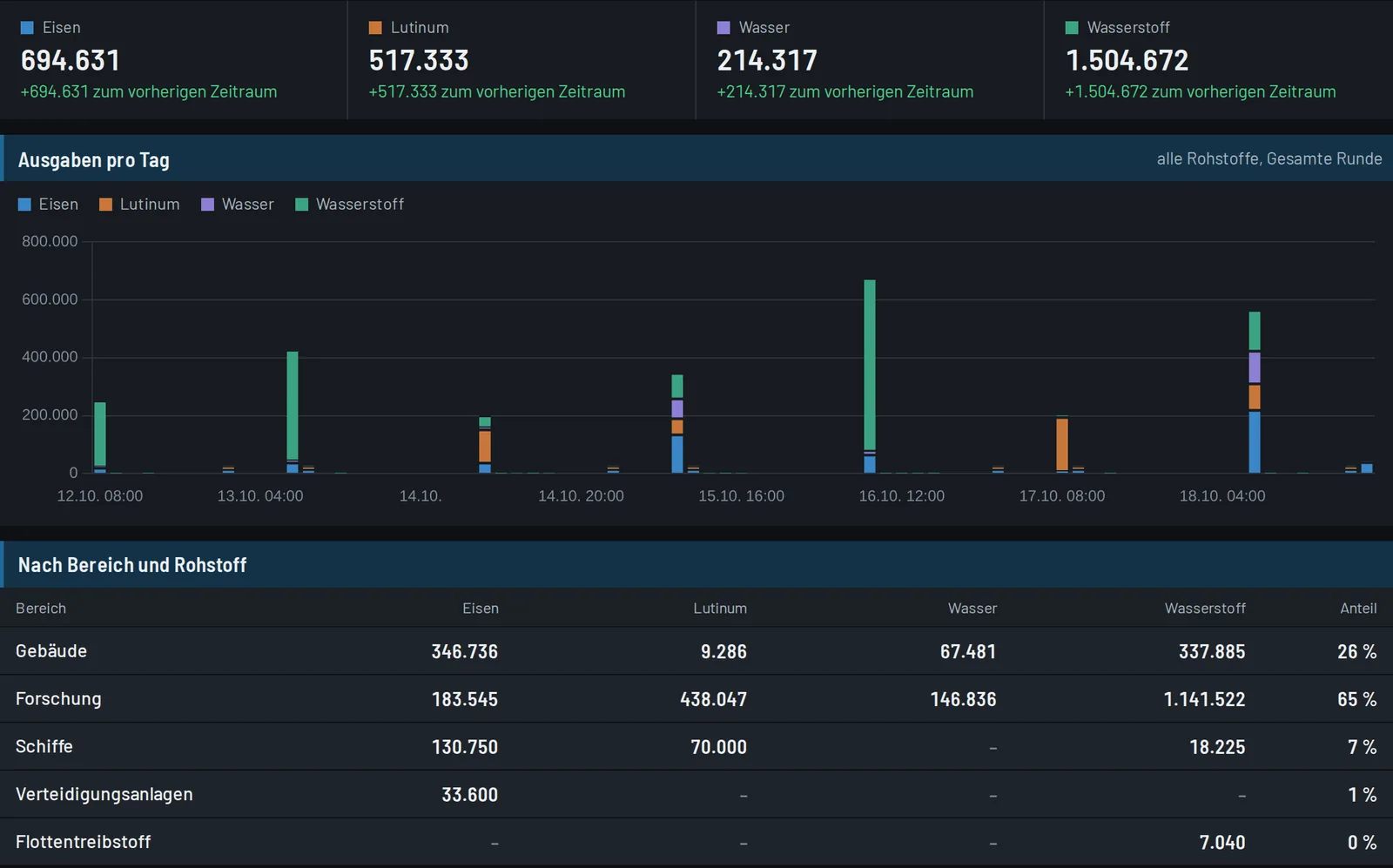
Task: Toggle the Wasserstoff series in the chart legend
Action: [350, 205]
